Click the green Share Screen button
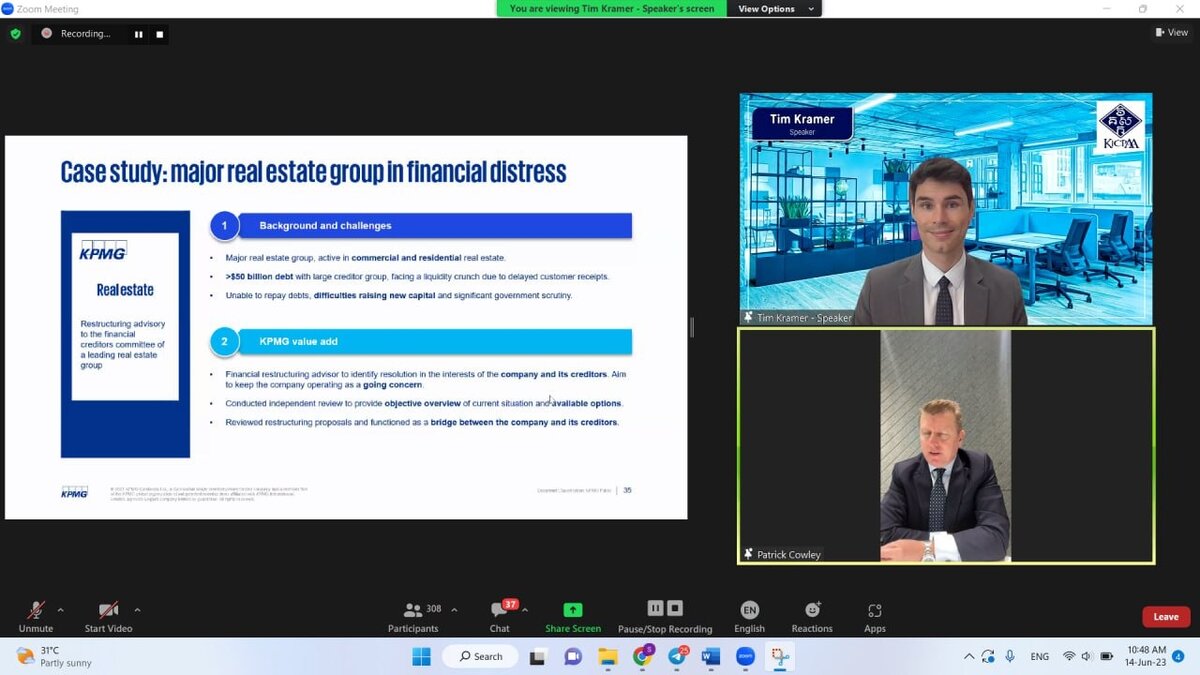The height and width of the screenshot is (675, 1200). (573, 617)
